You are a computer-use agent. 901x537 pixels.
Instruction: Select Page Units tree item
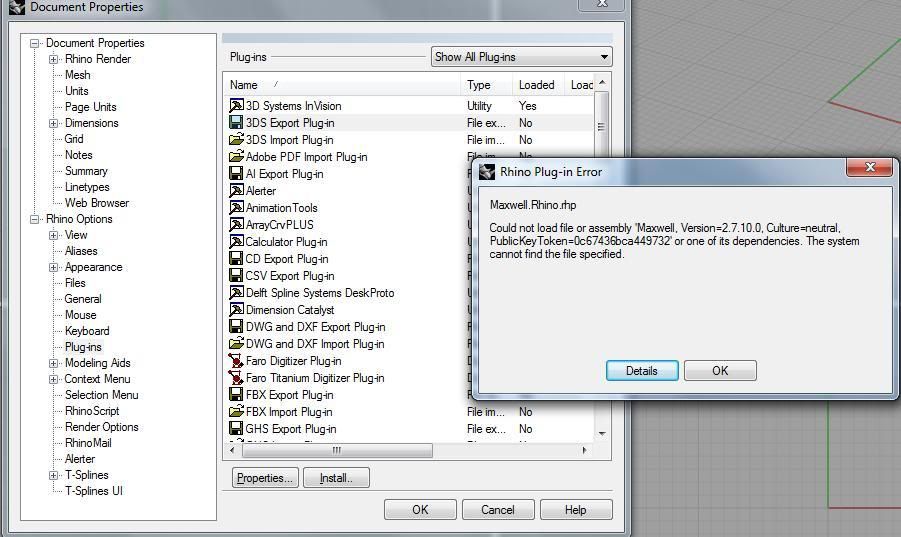(90, 107)
